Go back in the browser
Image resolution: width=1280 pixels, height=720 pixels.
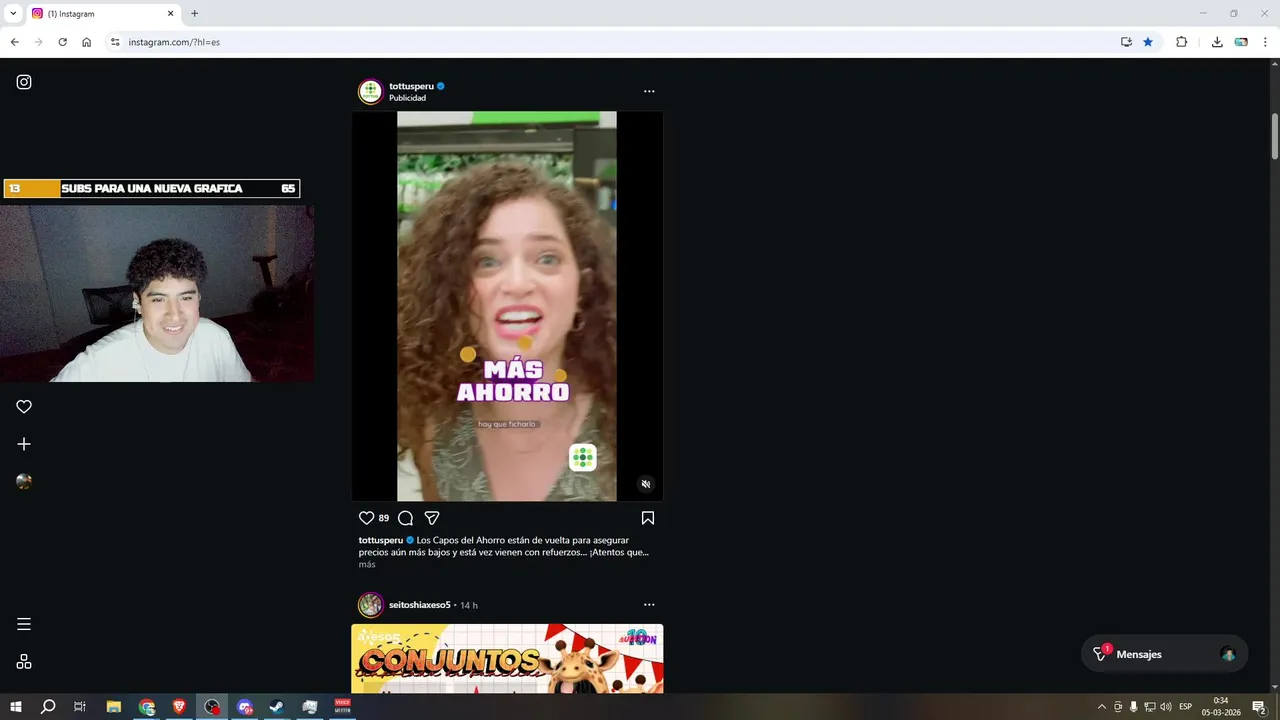[x=14, y=42]
